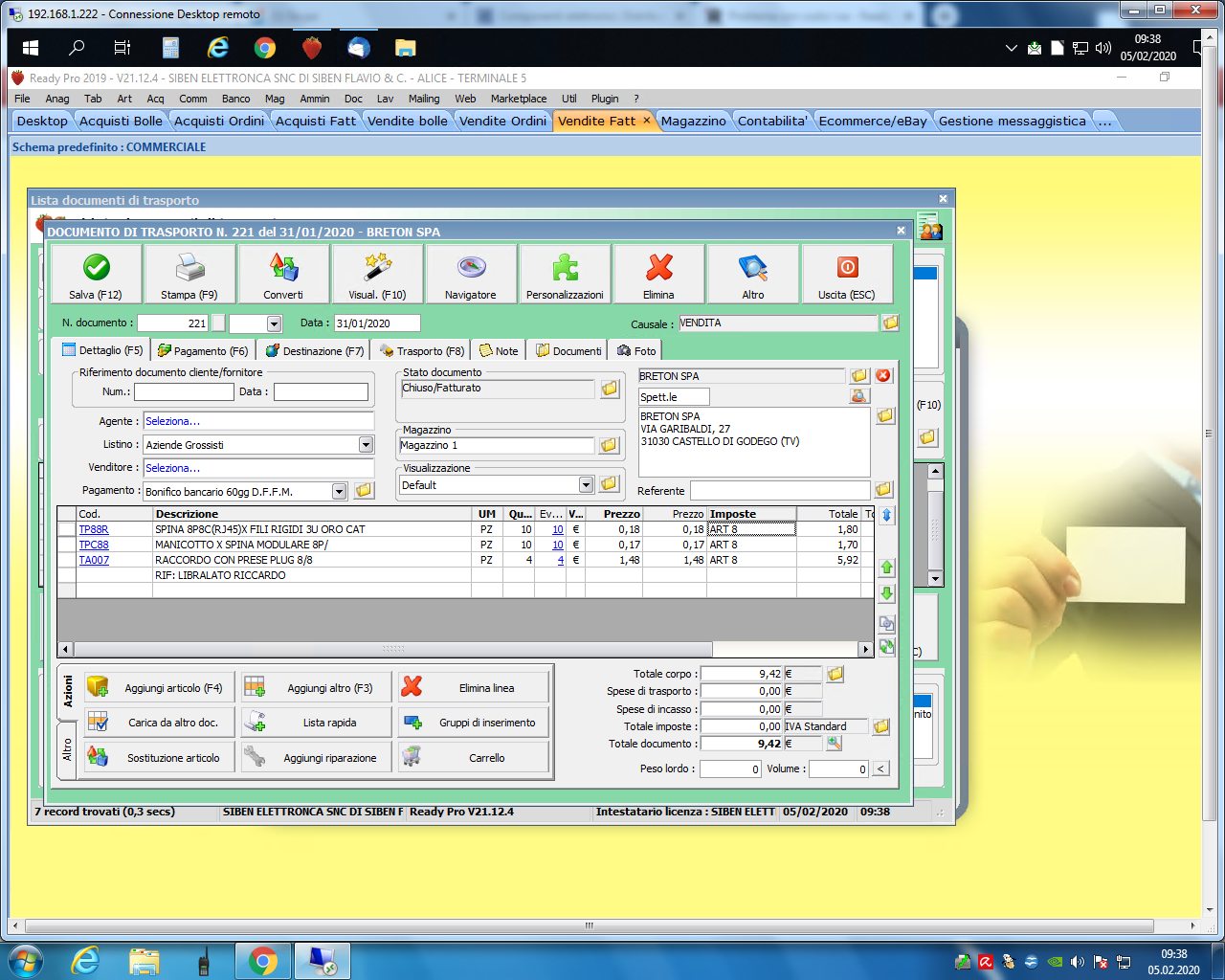Click the remote Windows Start button
1225x980 pixels.
click(x=31, y=48)
